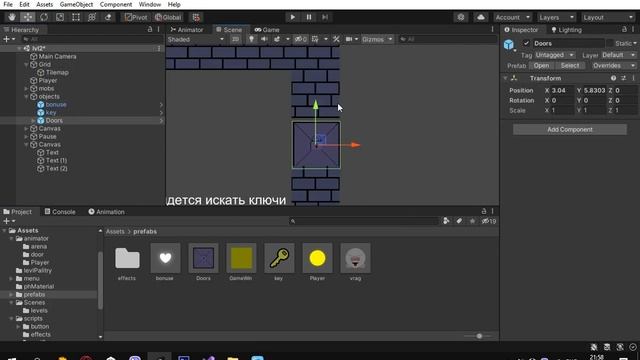Click the Add Component button

click(x=570, y=129)
